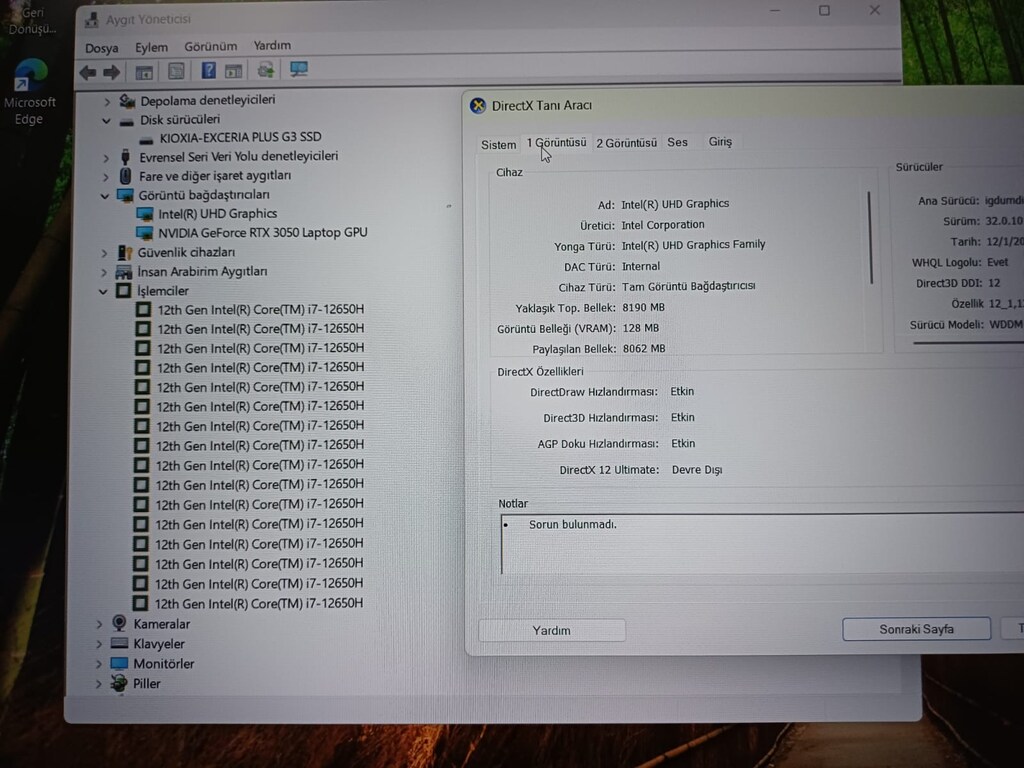Minimize the Aygıt Yöneticisi window
This screenshot has width=1024, height=768.
775,11
